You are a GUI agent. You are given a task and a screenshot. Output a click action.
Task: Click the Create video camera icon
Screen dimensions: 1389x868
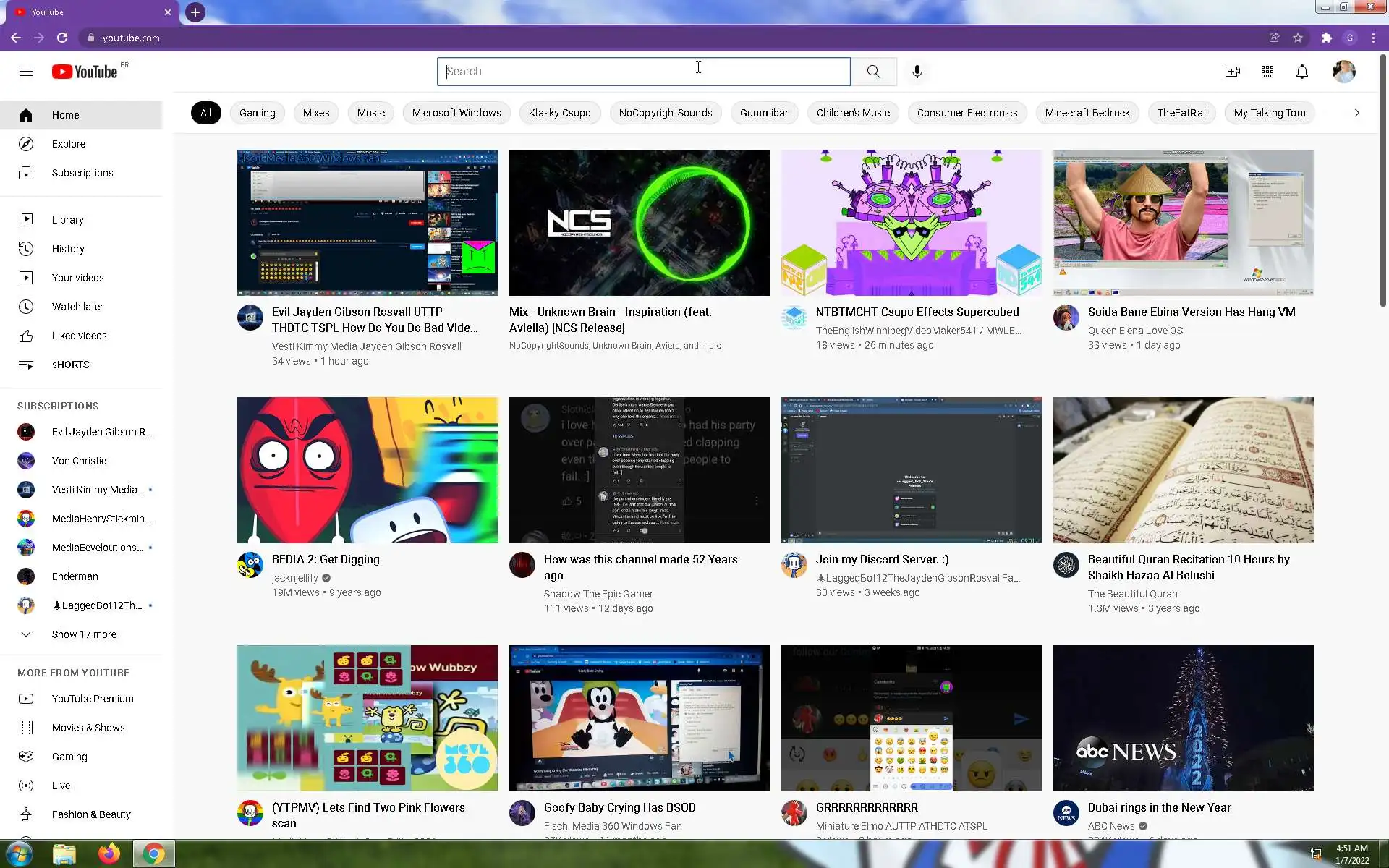tap(1232, 72)
